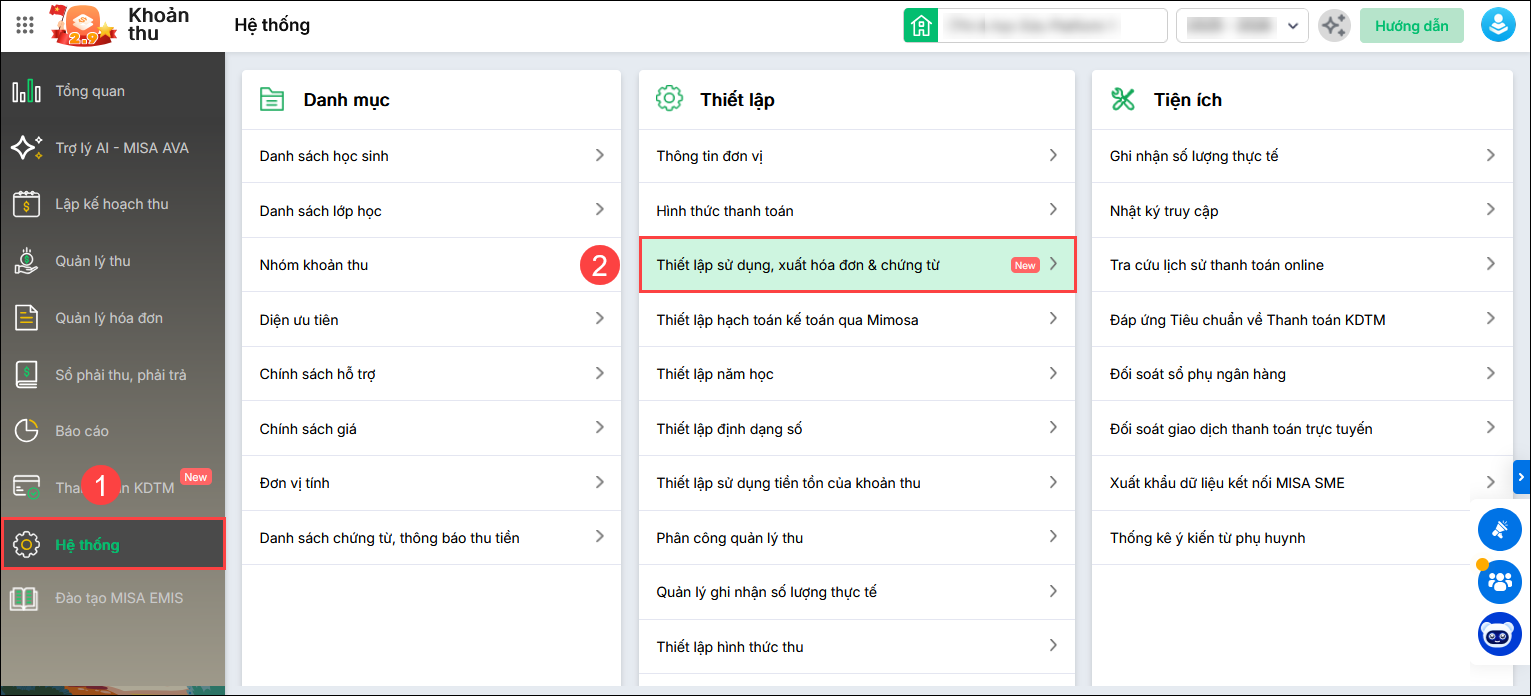Viewport: 1531px width, 696px height.
Task: Click the blue robot chat assistant icon
Action: tap(1499, 635)
